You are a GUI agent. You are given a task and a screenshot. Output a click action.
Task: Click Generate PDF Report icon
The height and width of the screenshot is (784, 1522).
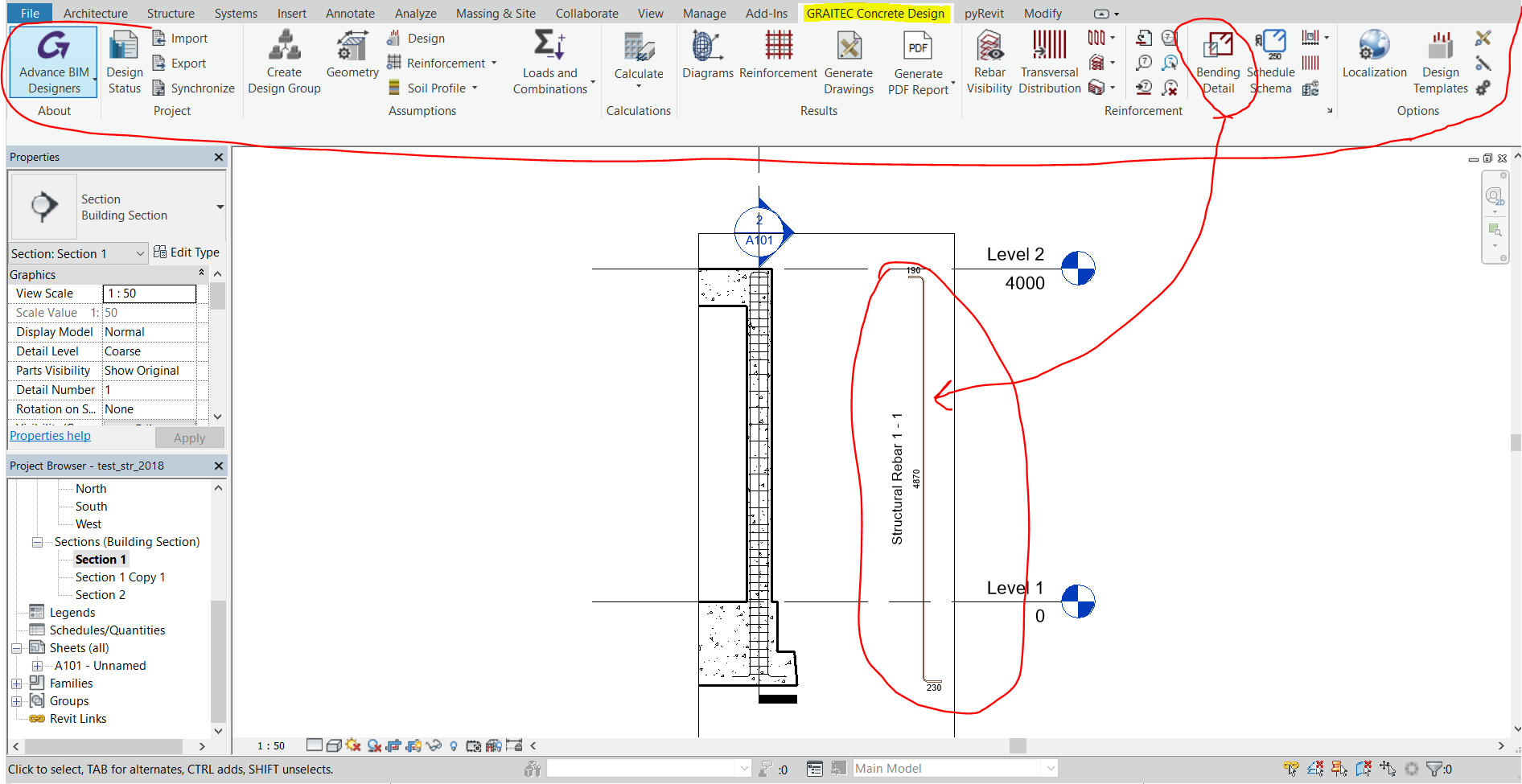[x=918, y=48]
